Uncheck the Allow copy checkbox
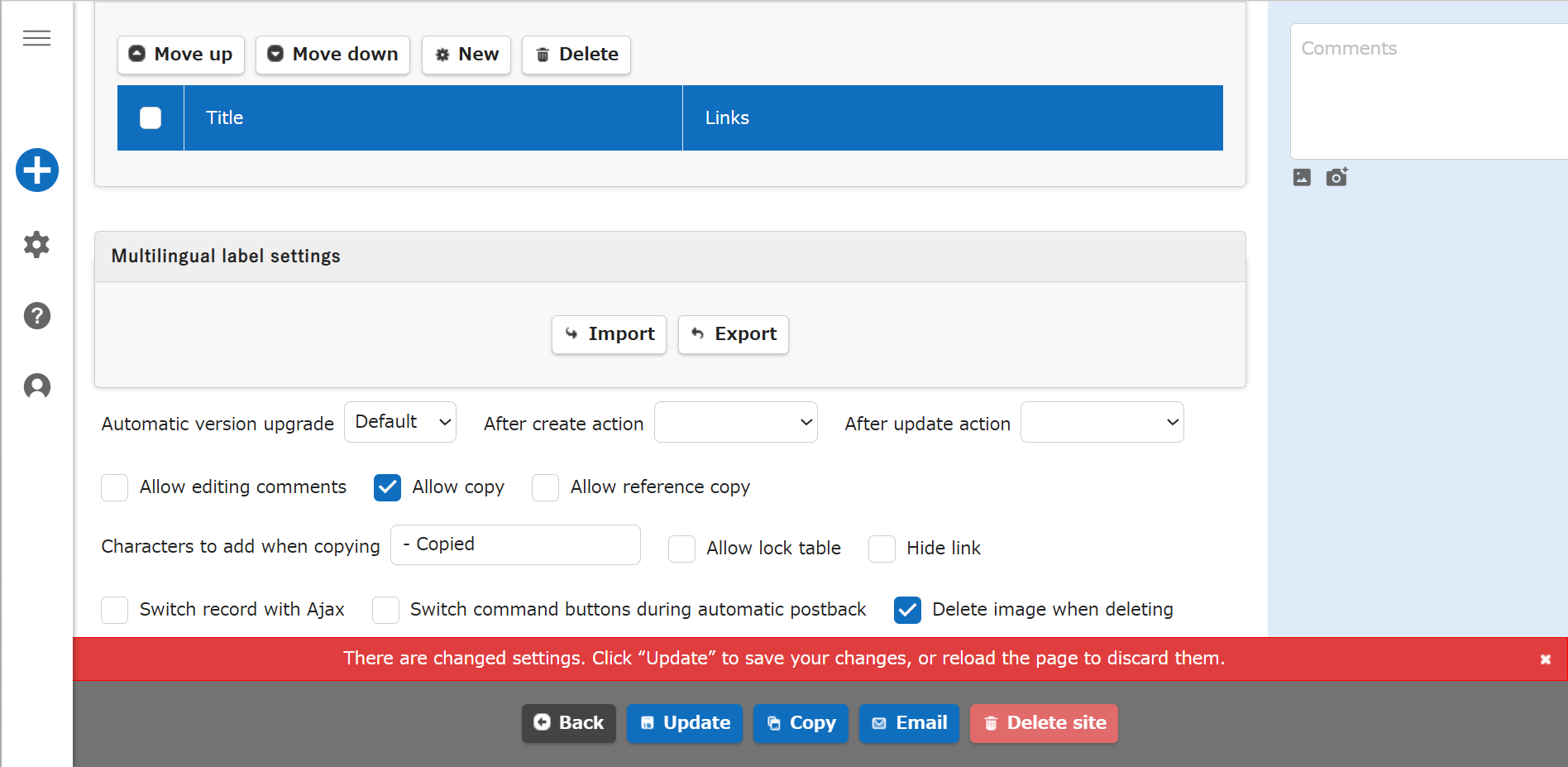This screenshot has width=1568, height=767. [387, 488]
